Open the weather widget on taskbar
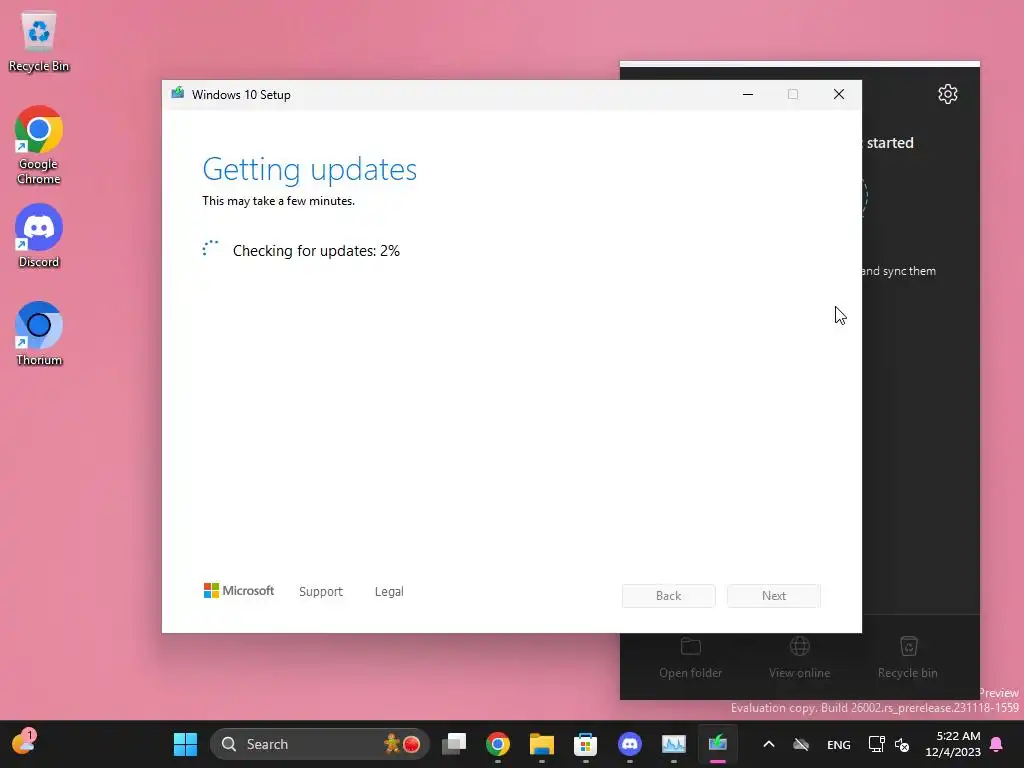Viewport: 1024px width, 768px height. [24, 743]
